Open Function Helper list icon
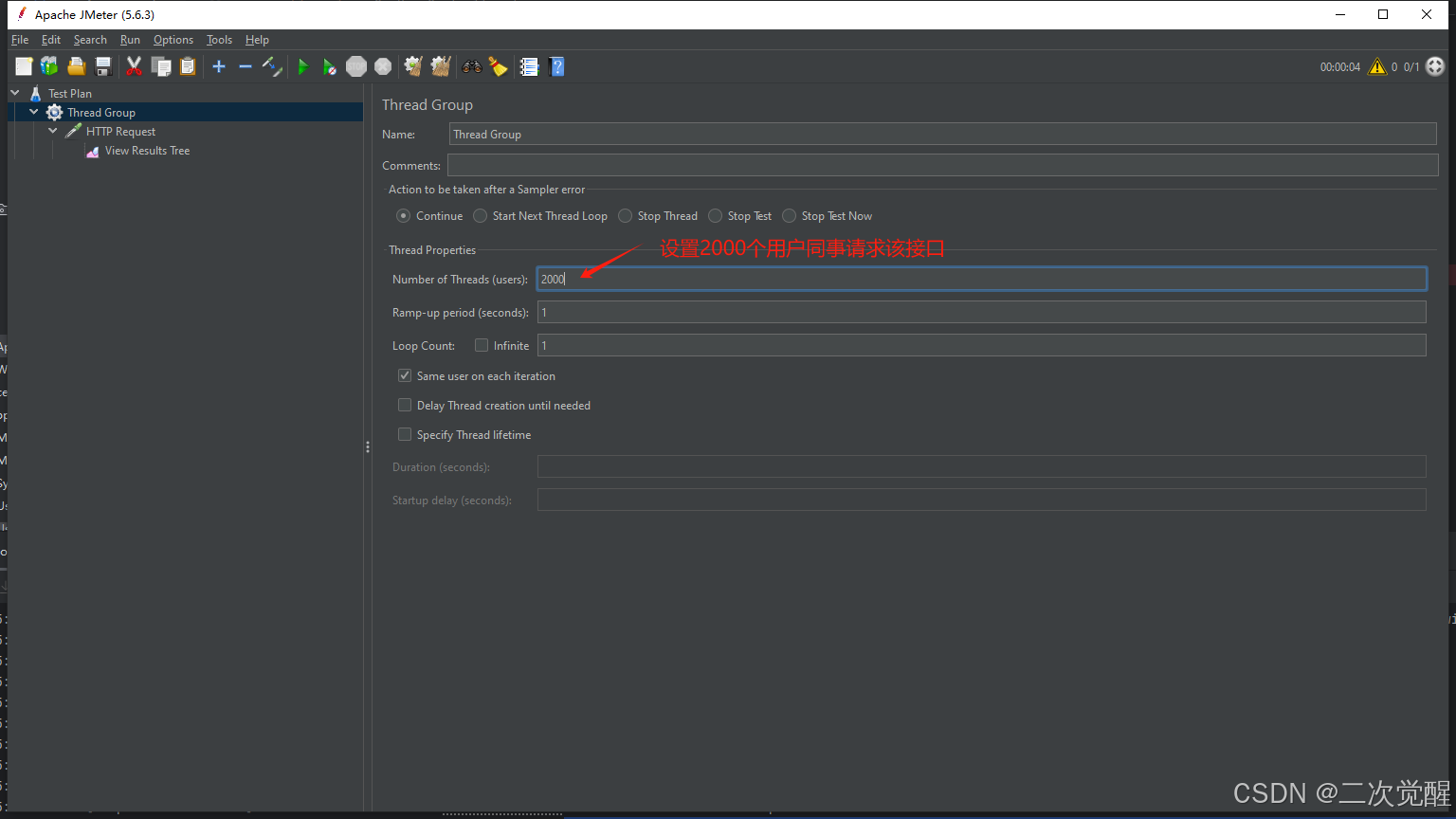Screen dimensions: 1456x819 pyautogui.click(x=529, y=66)
